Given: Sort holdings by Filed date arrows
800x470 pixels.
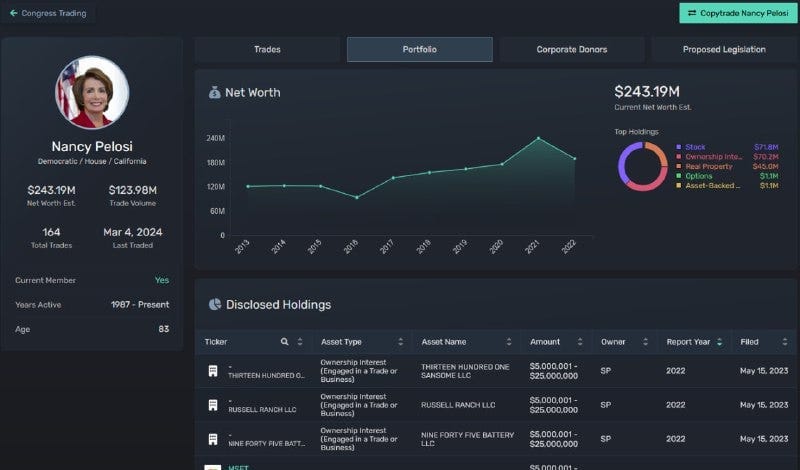Looking at the screenshot, I should [785, 342].
